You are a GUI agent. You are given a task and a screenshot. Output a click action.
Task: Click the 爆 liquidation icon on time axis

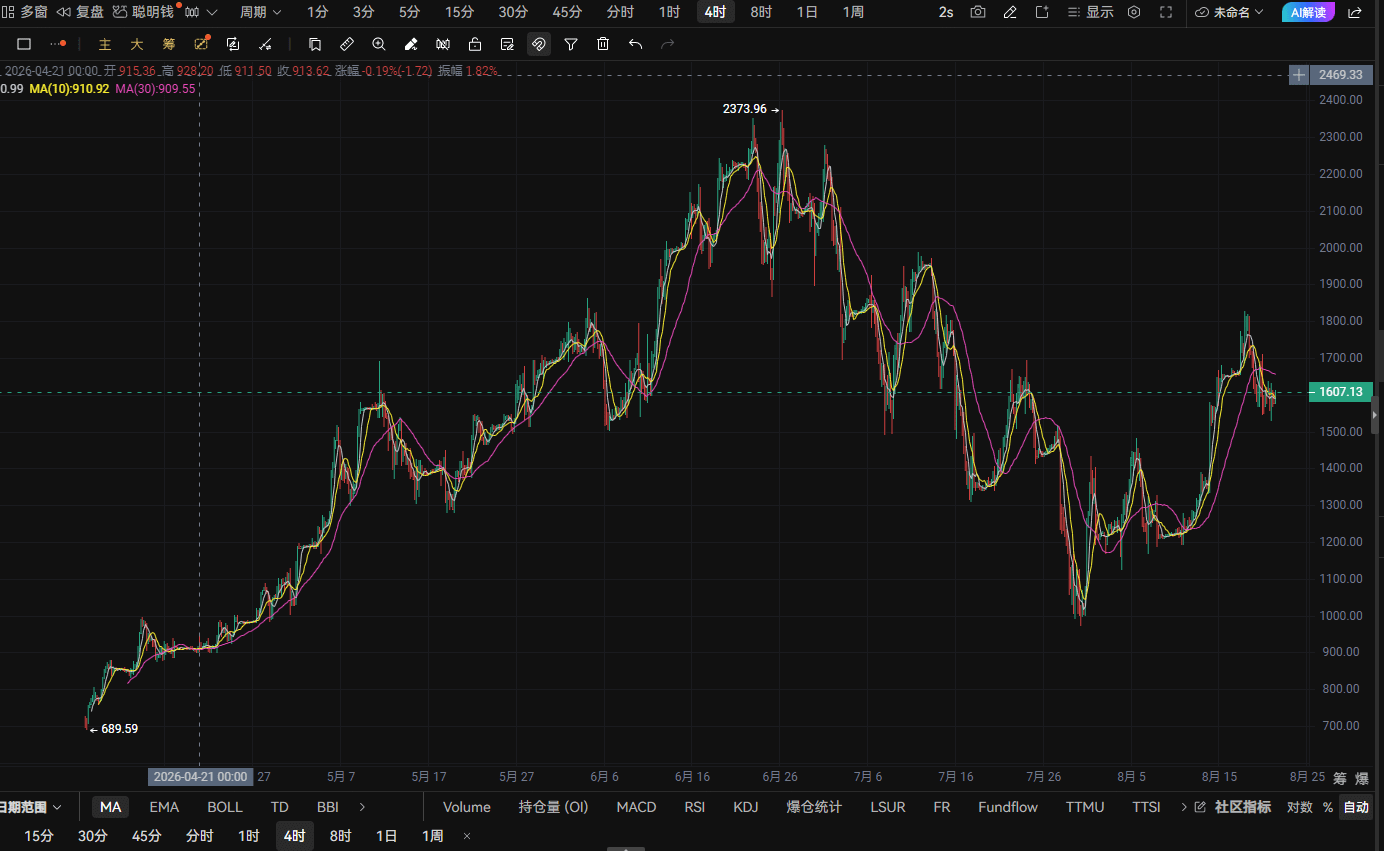pyautogui.click(x=1361, y=778)
